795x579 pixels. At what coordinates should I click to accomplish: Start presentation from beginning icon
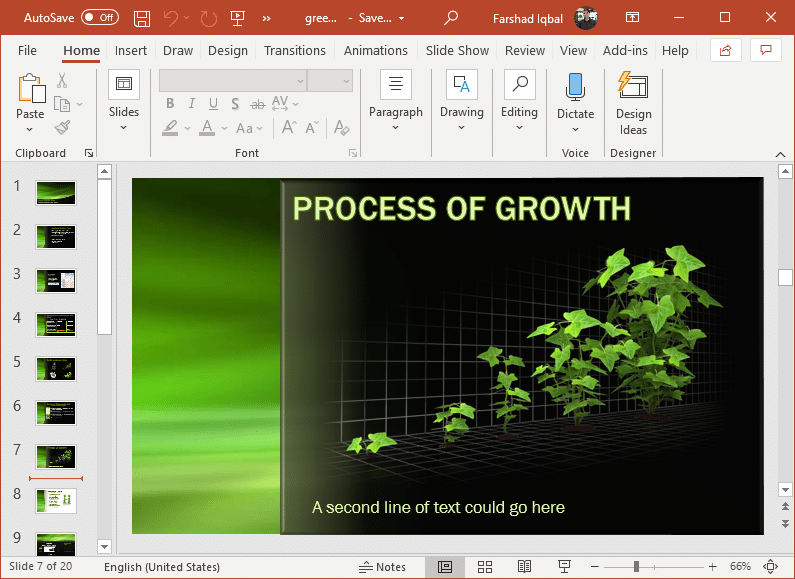(x=237, y=19)
